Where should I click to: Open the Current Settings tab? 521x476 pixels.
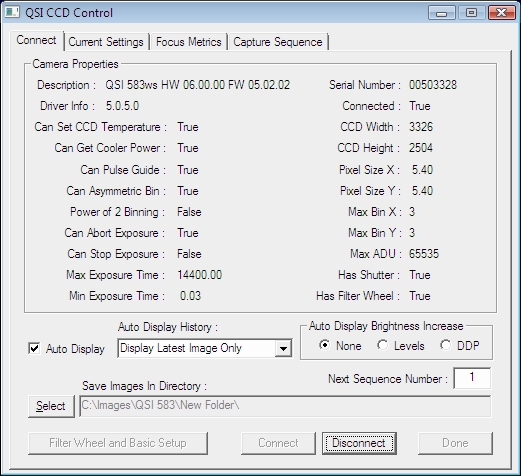pyautogui.click(x=106, y=42)
